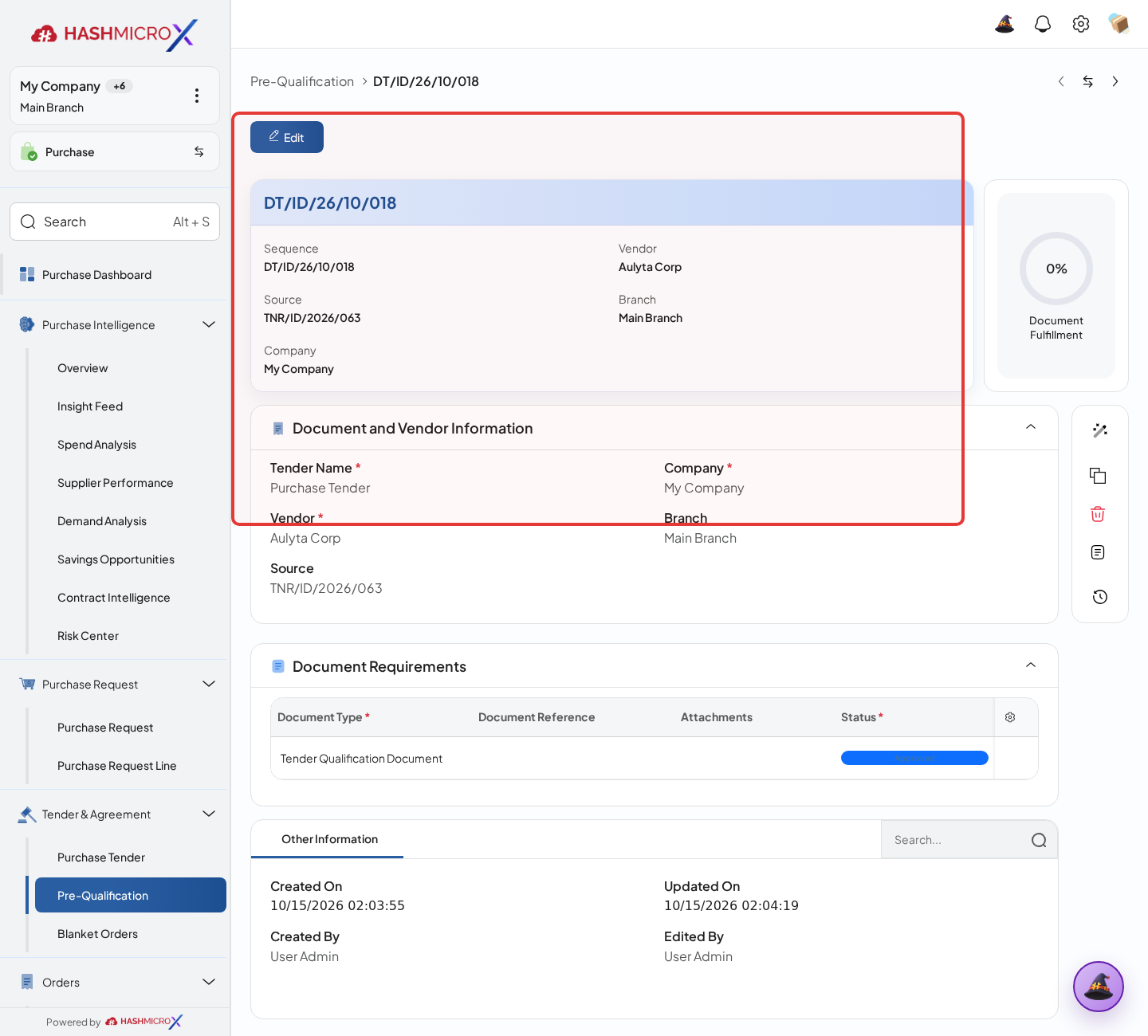
Task: Open settings gear in the top bar
Action: pos(1081,24)
